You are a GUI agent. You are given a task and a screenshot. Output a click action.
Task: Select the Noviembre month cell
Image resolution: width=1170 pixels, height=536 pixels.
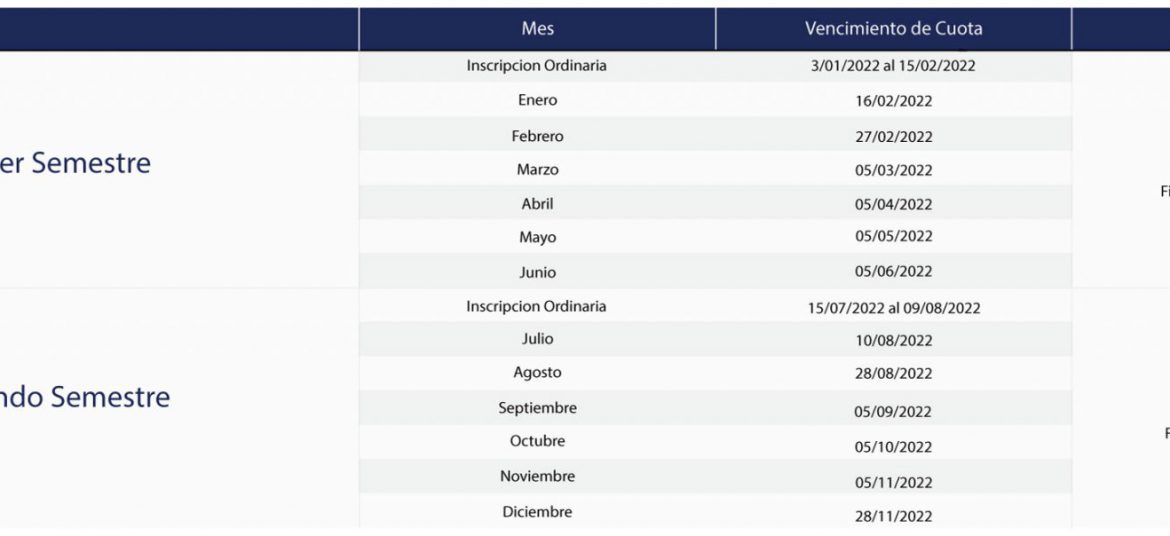tap(537, 476)
